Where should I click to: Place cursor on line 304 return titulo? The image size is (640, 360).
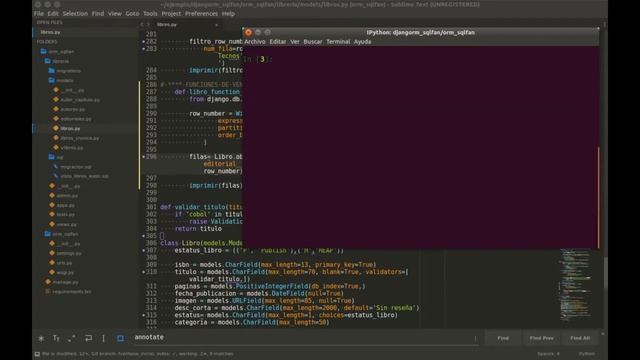pos(198,229)
